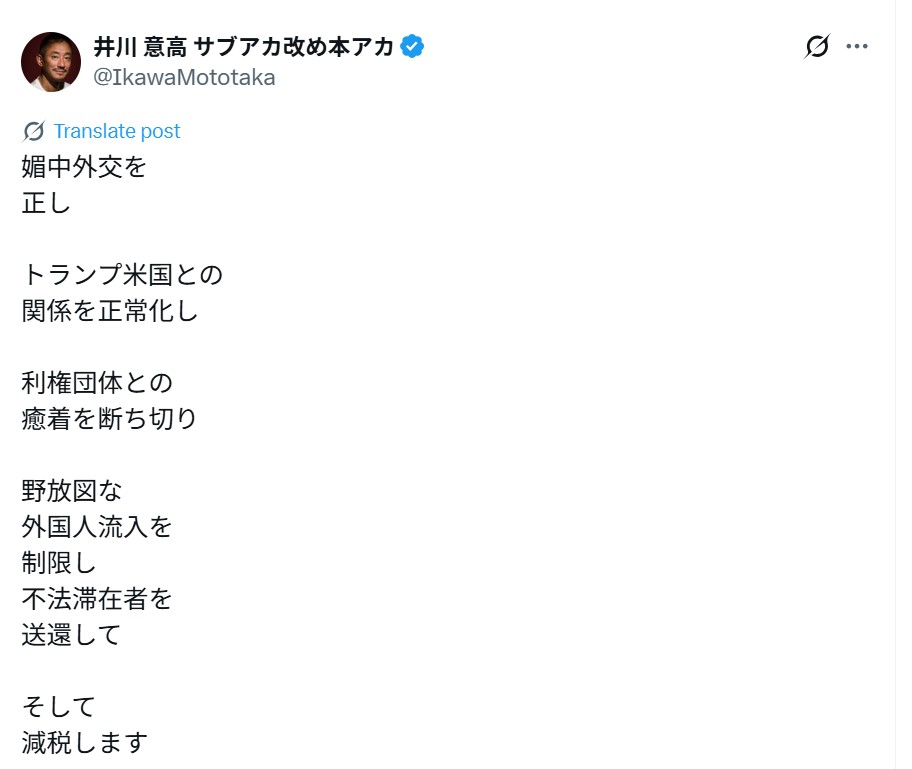Click the Translate post link
The height and width of the screenshot is (769, 912).
point(117,131)
